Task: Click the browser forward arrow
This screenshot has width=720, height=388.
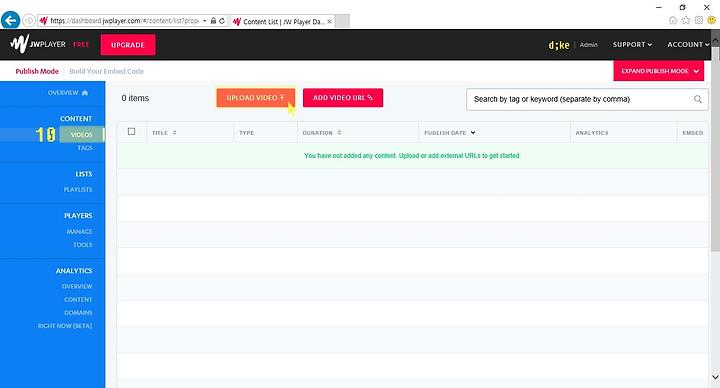Action: [28, 21]
